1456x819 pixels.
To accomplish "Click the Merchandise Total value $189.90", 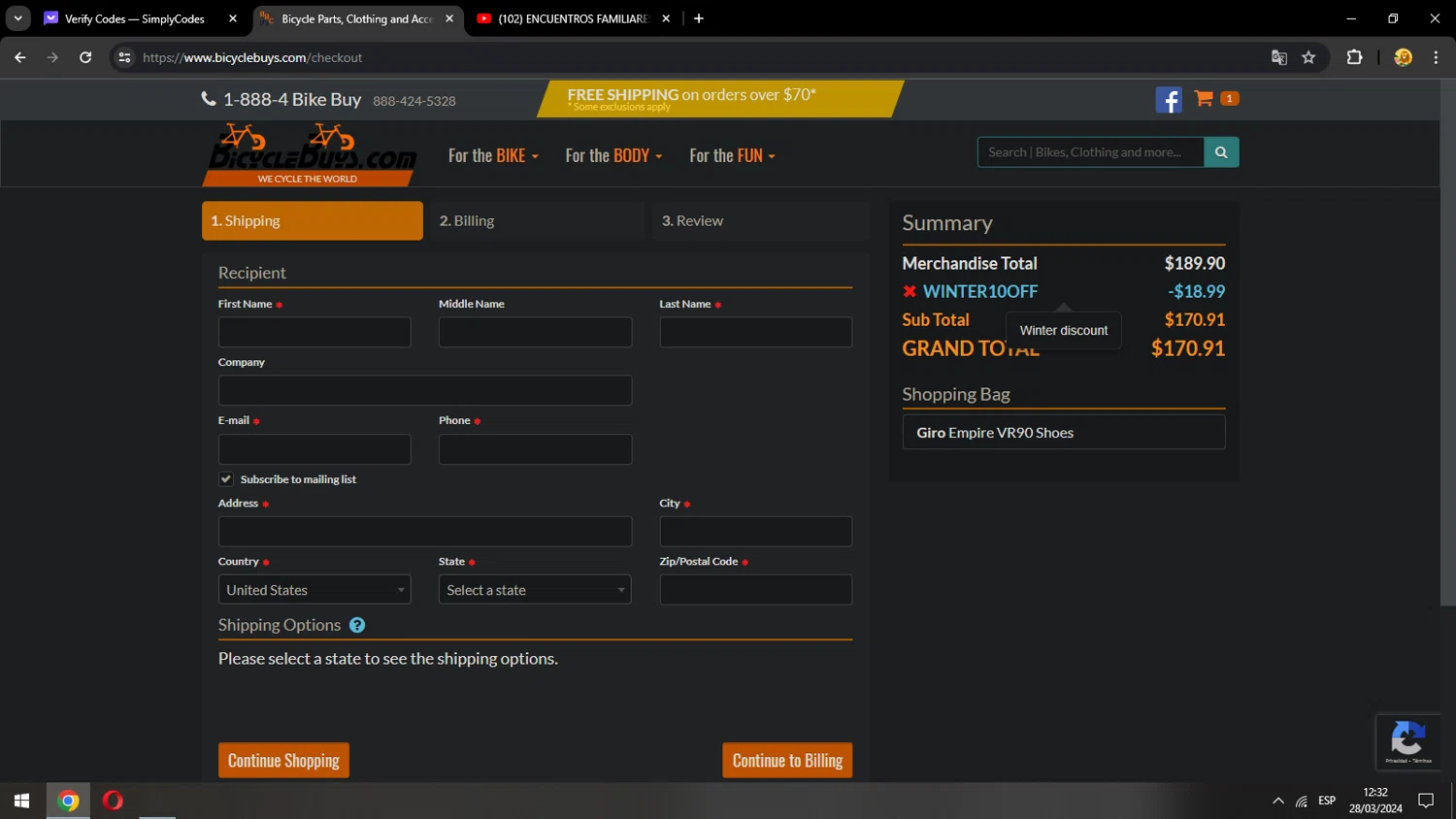I will tap(1195, 263).
